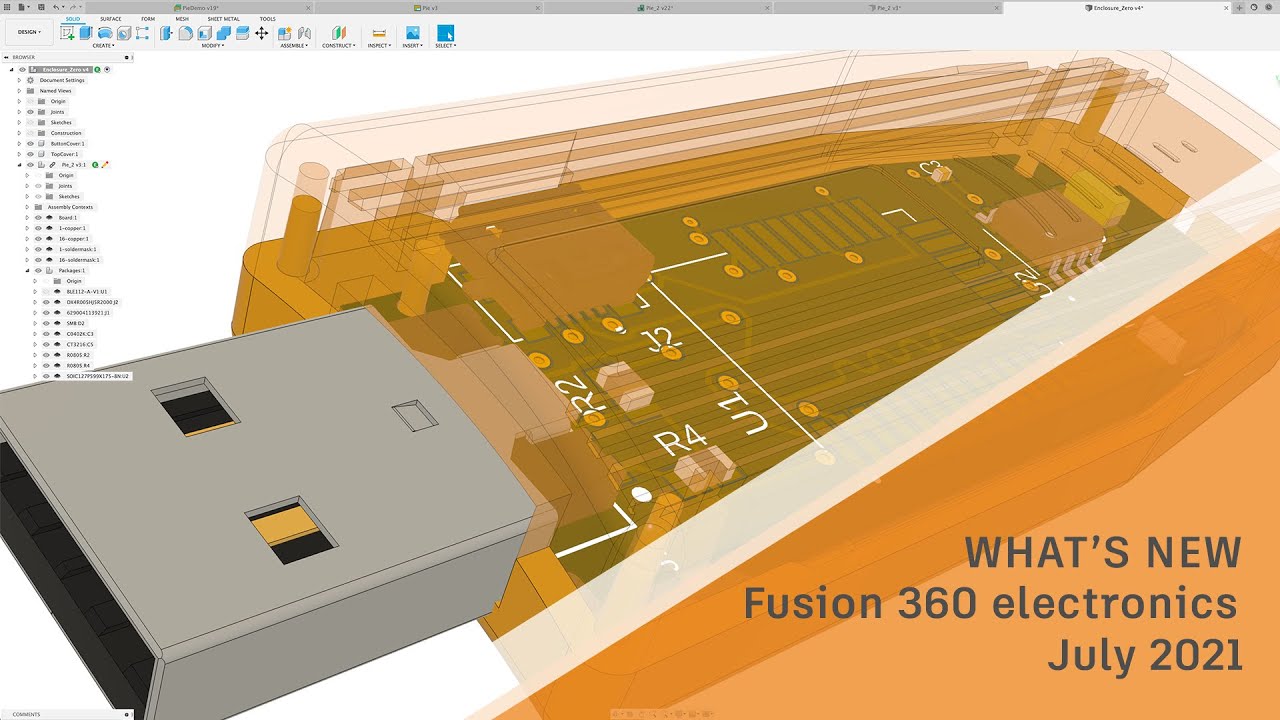Select the Offset Face tool
The height and width of the screenshot is (720, 1280).
pyautogui.click(x=242, y=33)
